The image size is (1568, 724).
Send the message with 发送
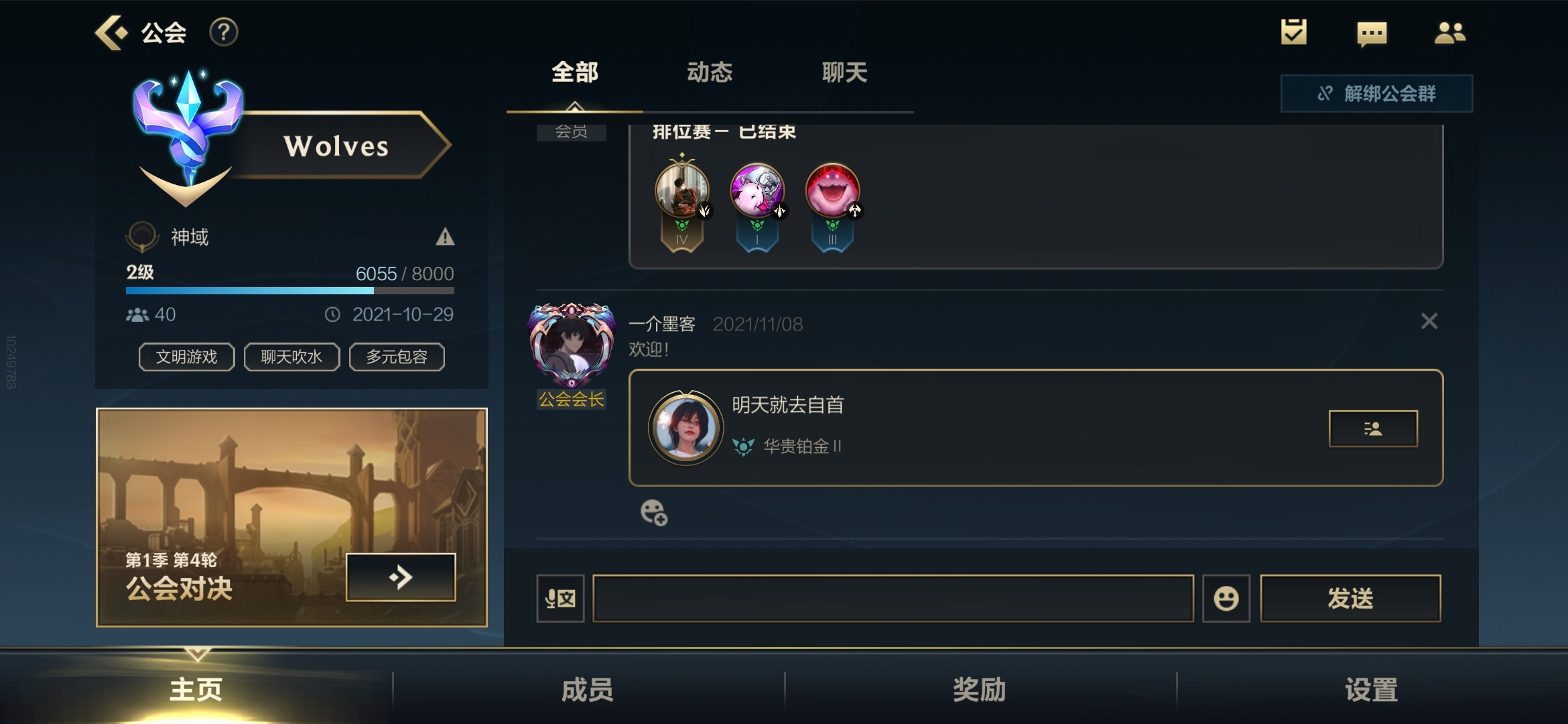tap(1350, 598)
